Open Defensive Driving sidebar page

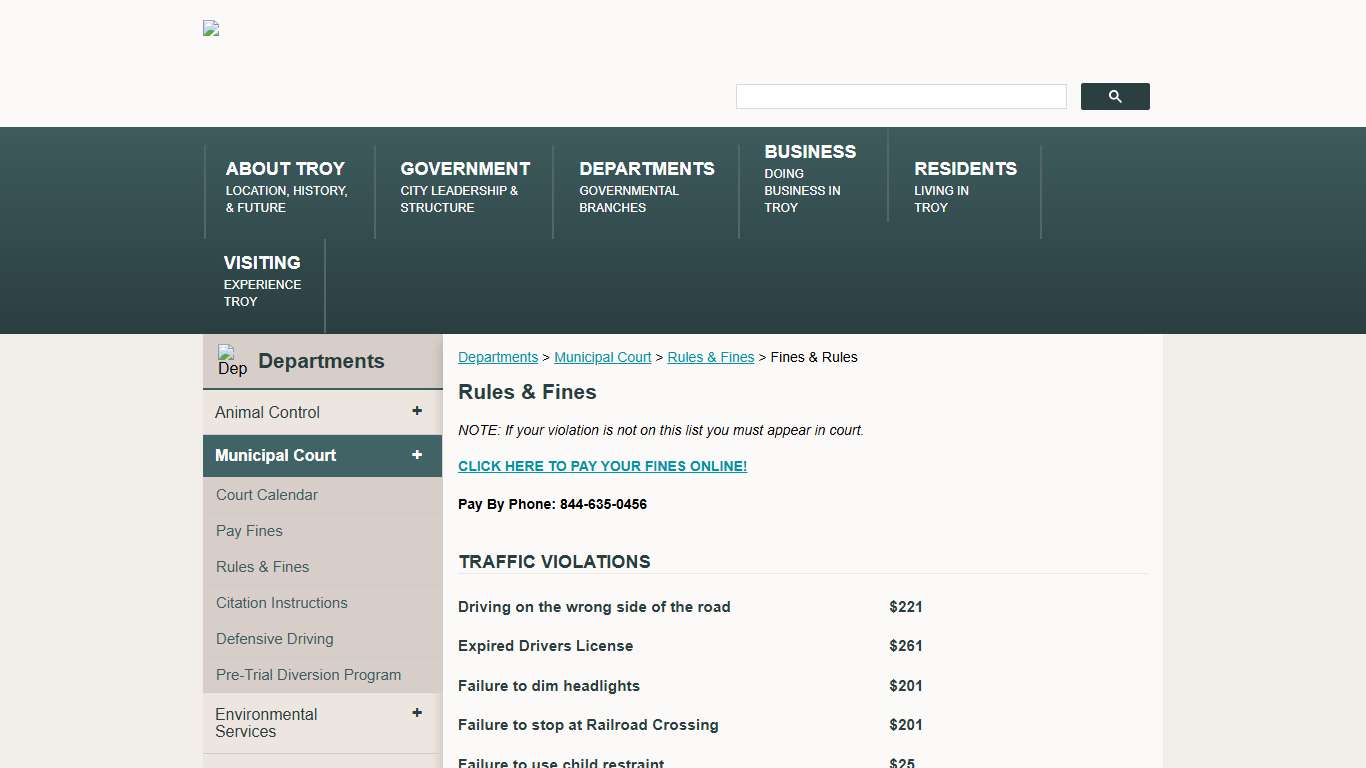click(275, 639)
